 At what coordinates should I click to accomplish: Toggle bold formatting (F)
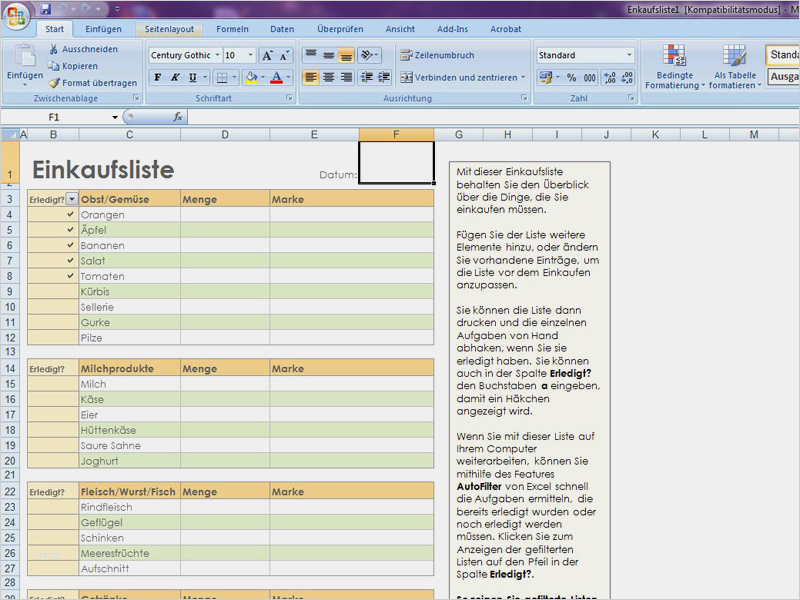pyautogui.click(x=158, y=77)
